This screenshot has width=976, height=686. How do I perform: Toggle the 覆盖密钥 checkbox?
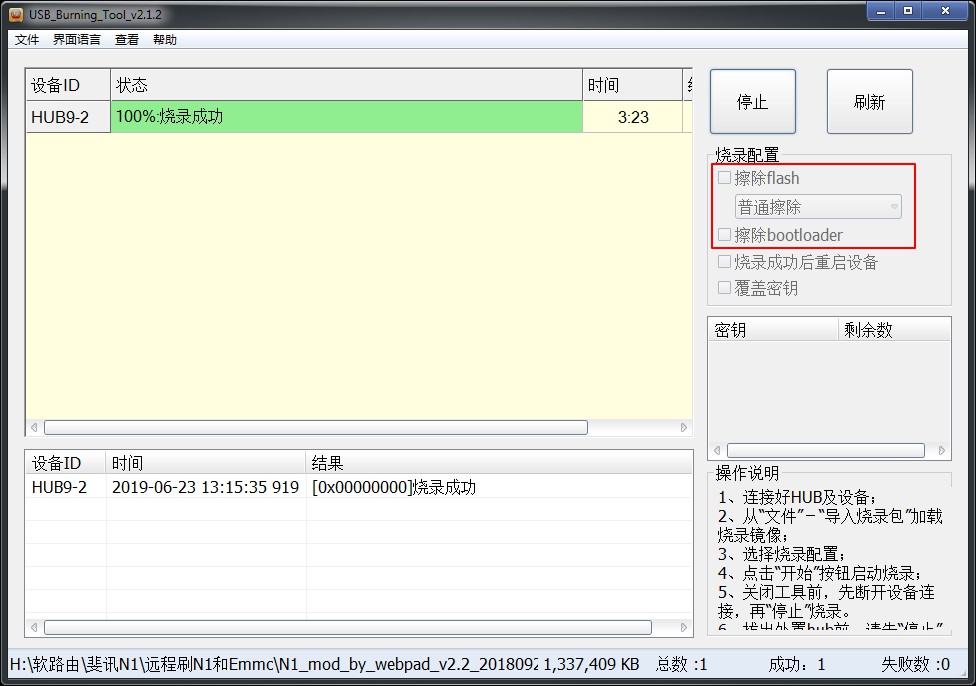tap(724, 288)
